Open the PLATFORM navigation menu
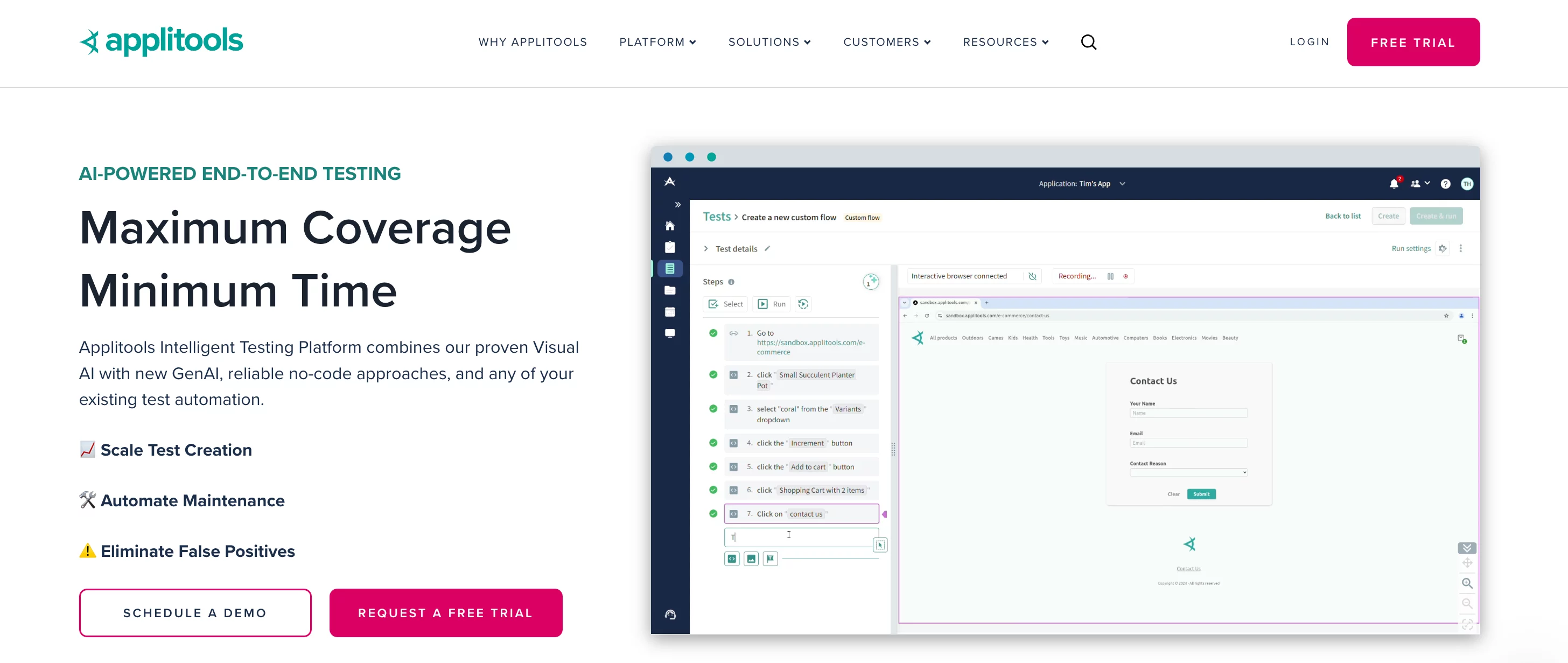1568x663 pixels. click(x=657, y=42)
